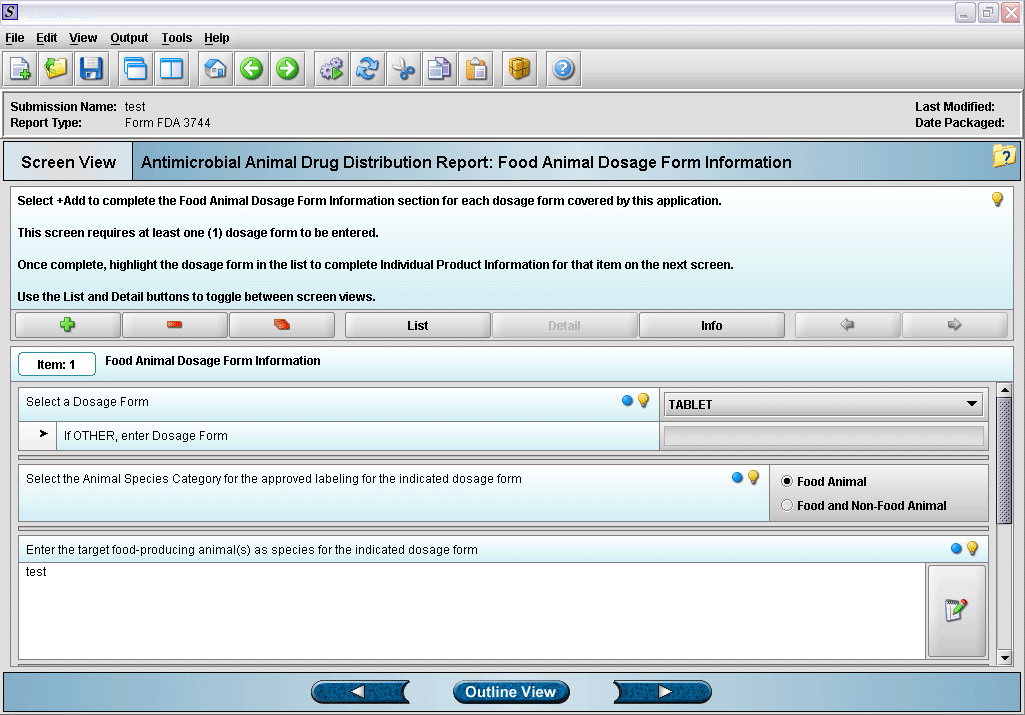Select the Food and Non-Food Animal option

coord(787,505)
